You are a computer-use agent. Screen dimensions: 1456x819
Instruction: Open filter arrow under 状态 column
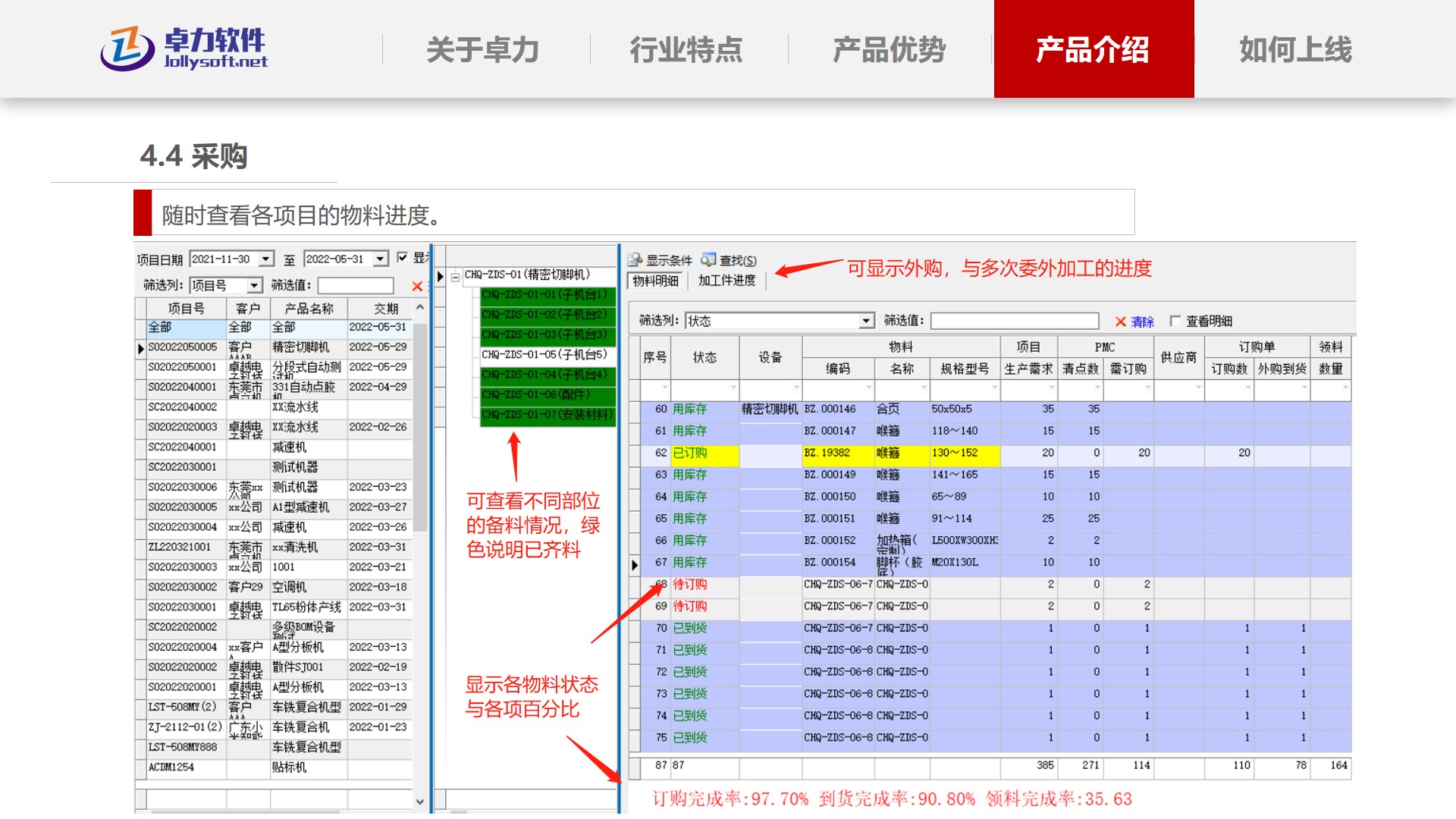coord(733,388)
